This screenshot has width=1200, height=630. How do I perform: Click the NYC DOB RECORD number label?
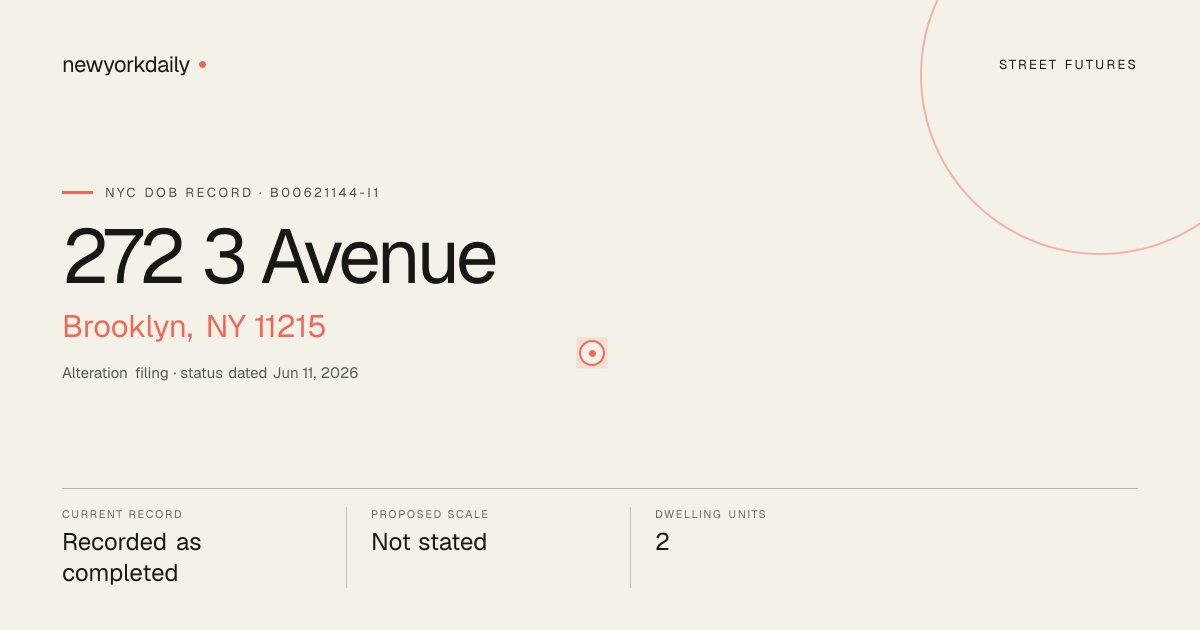(242, 192)
